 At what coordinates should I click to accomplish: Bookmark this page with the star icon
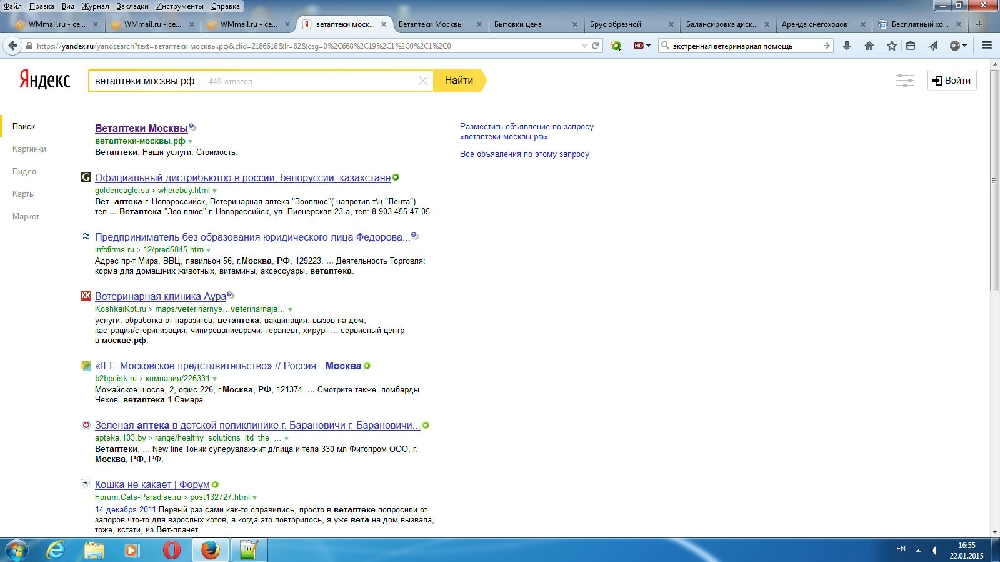(x=891, y=46)
